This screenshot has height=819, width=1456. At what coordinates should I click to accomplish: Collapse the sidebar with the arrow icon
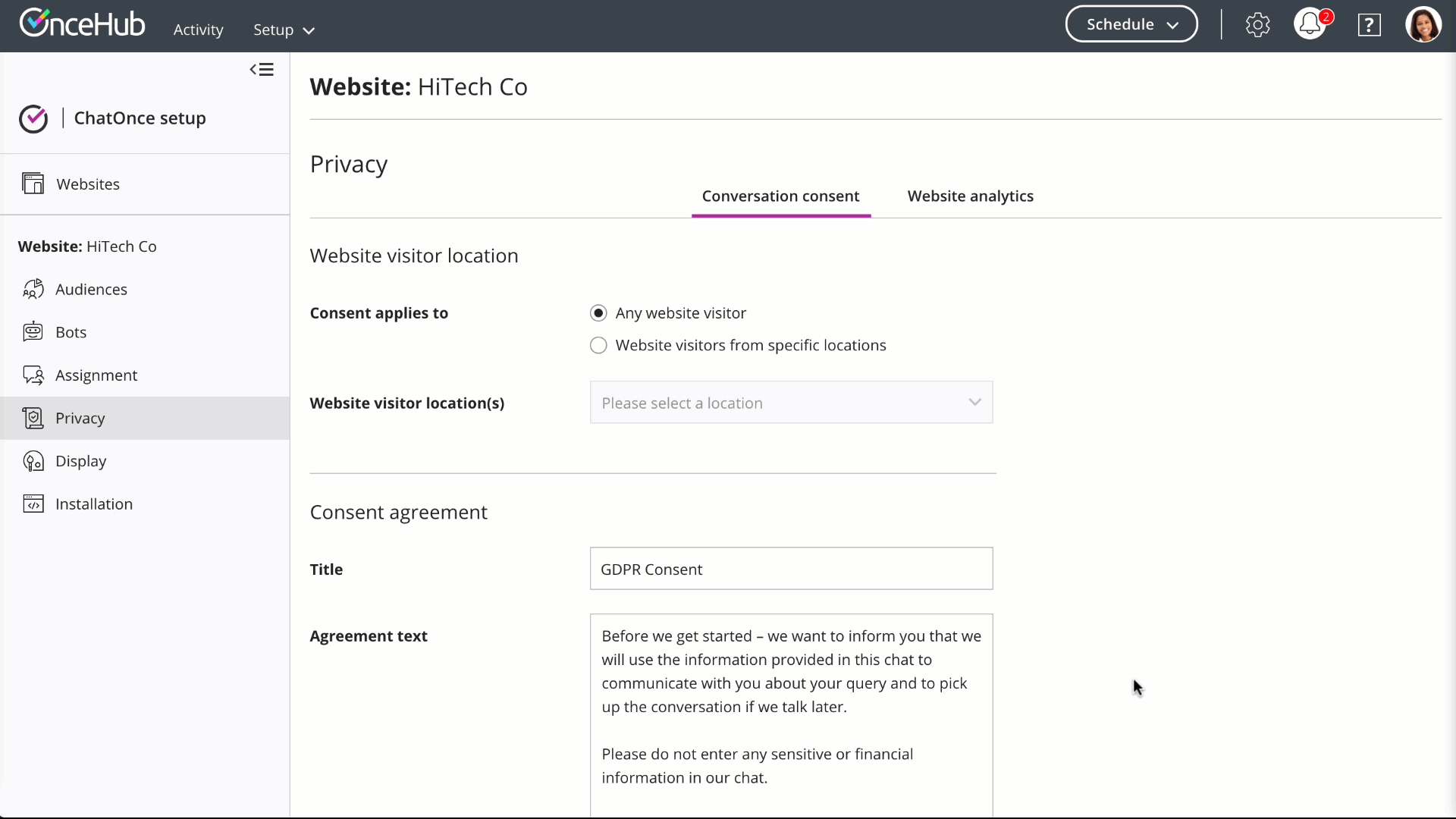click(x=262, y=70)
